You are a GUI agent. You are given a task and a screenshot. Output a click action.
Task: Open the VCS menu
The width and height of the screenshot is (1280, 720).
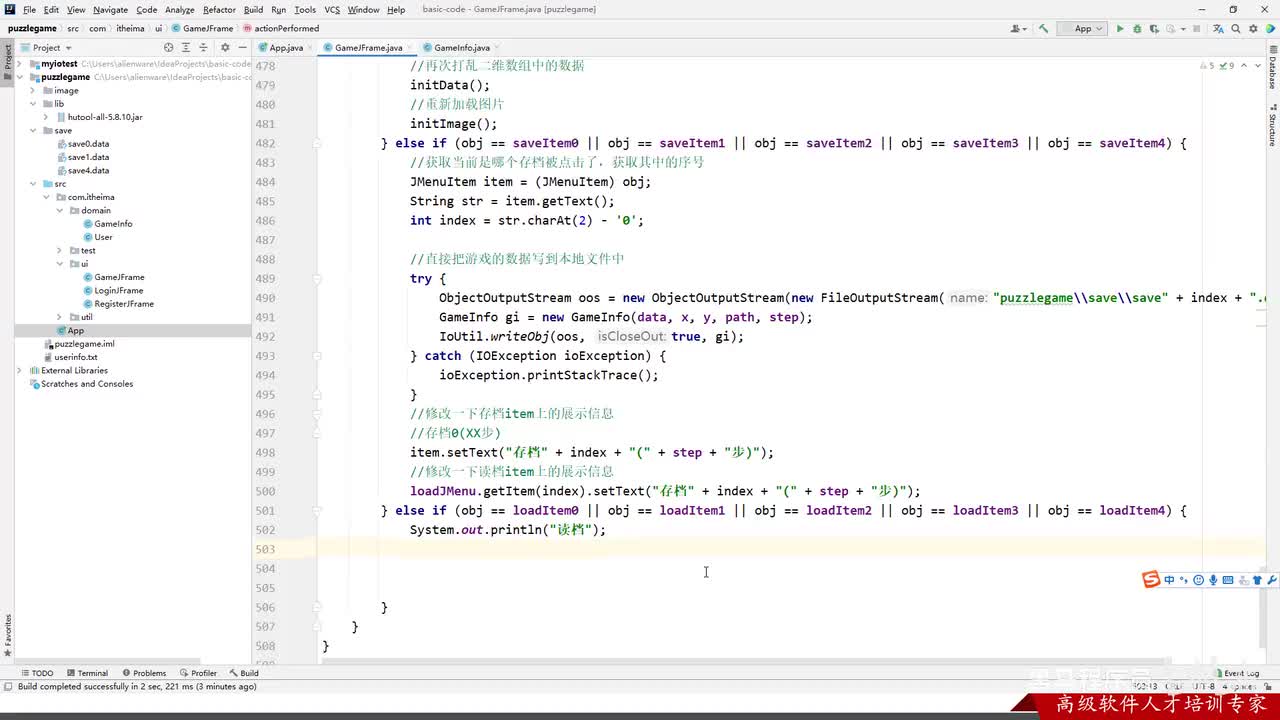(332, 9)
